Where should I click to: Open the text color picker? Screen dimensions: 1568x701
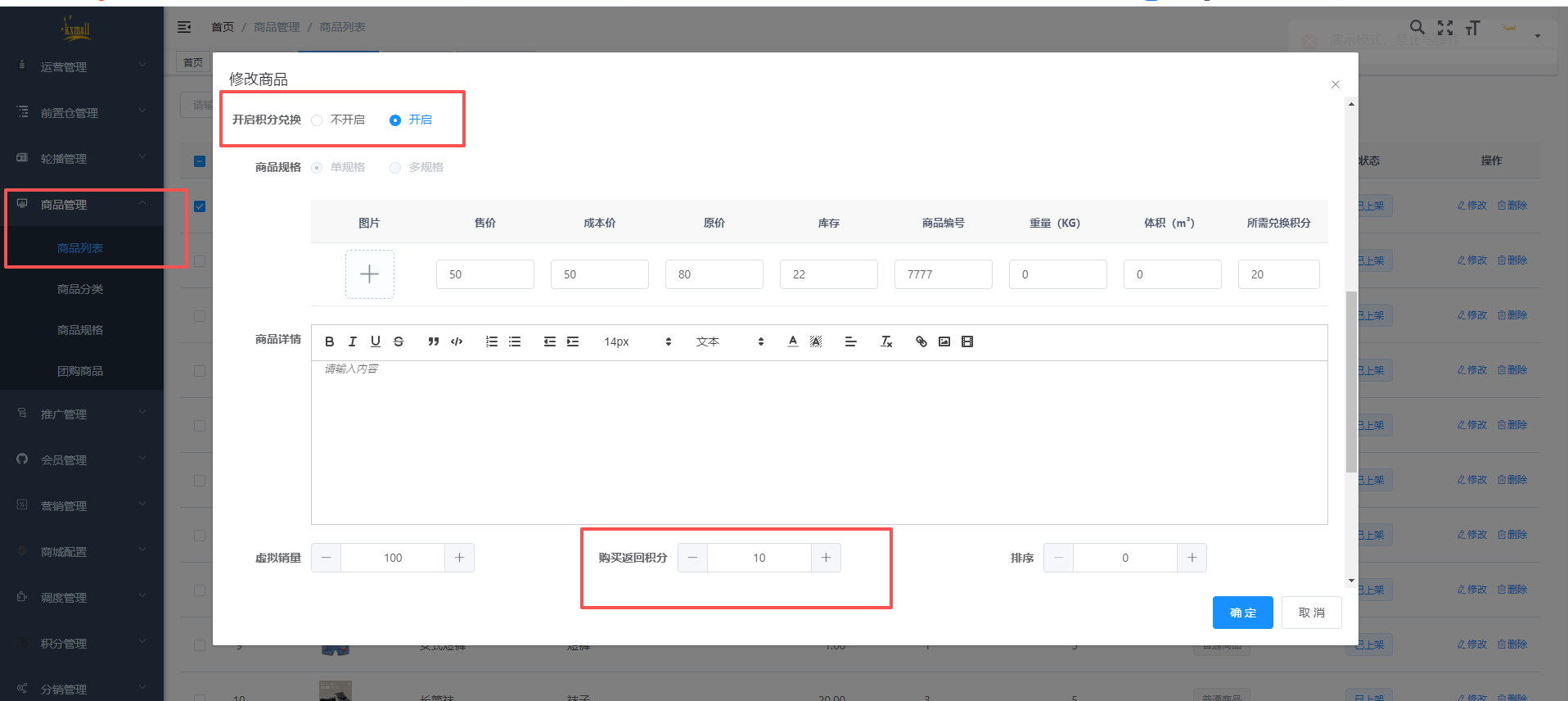coord(792,341)
